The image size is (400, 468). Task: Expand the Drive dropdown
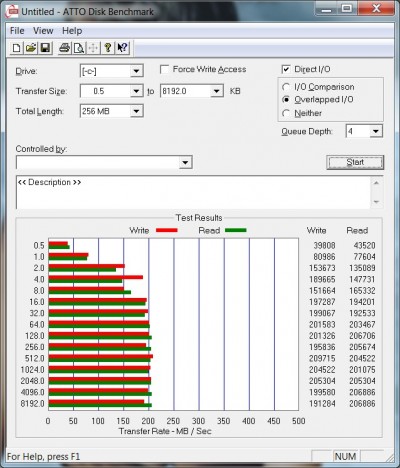pos(136,71)
